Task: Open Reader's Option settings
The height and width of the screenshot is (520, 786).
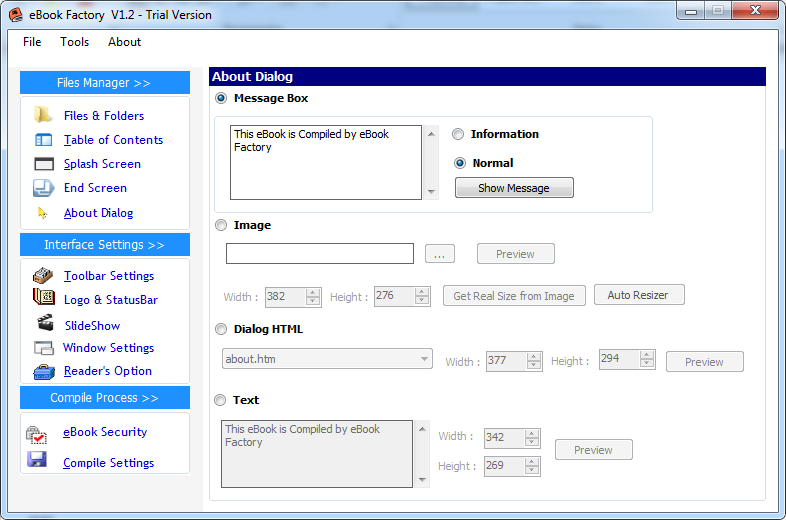Action: pos(108,371)
